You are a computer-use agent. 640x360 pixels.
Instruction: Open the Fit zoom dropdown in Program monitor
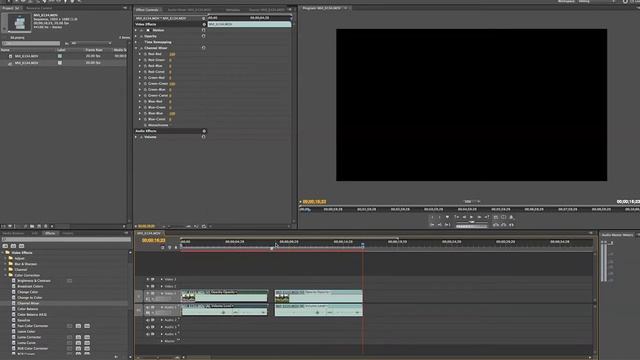[471, 201]
